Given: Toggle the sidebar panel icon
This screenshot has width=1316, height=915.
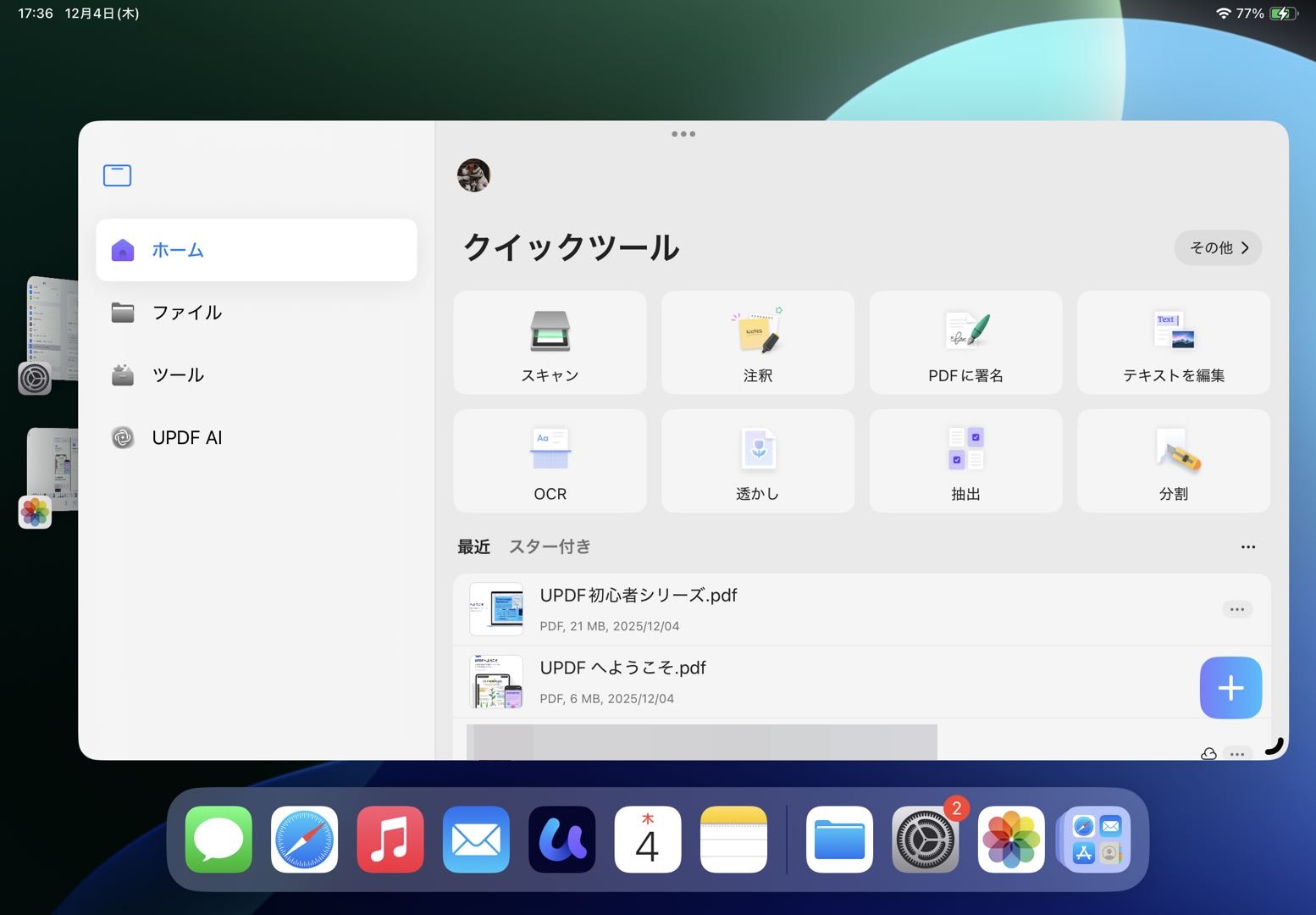Looking at the screenshot, I should coord(117,175).
